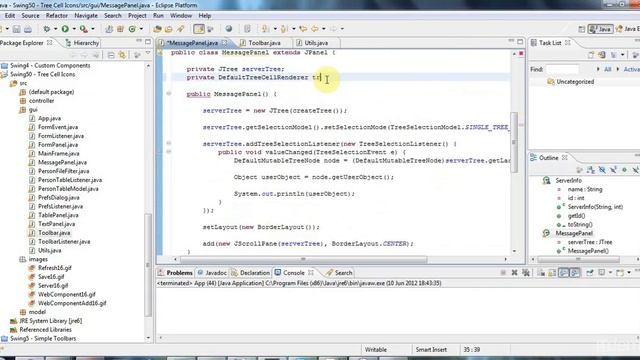Viewport: 640px width, 360px height.
Task: Click the globe web browser toolbar icon
Action: [x=229, y=29]
